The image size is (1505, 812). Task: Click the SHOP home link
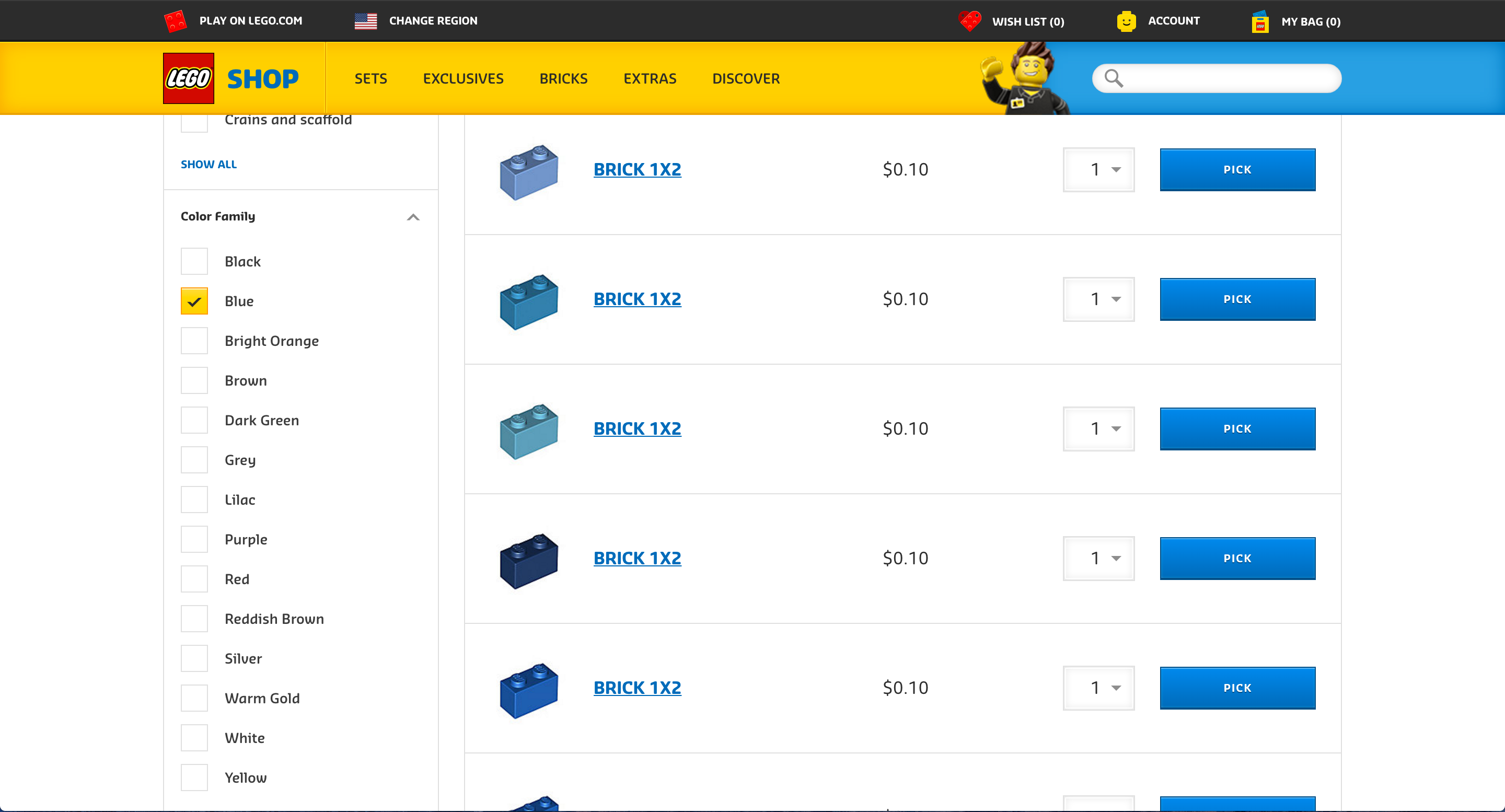[263, 79]
